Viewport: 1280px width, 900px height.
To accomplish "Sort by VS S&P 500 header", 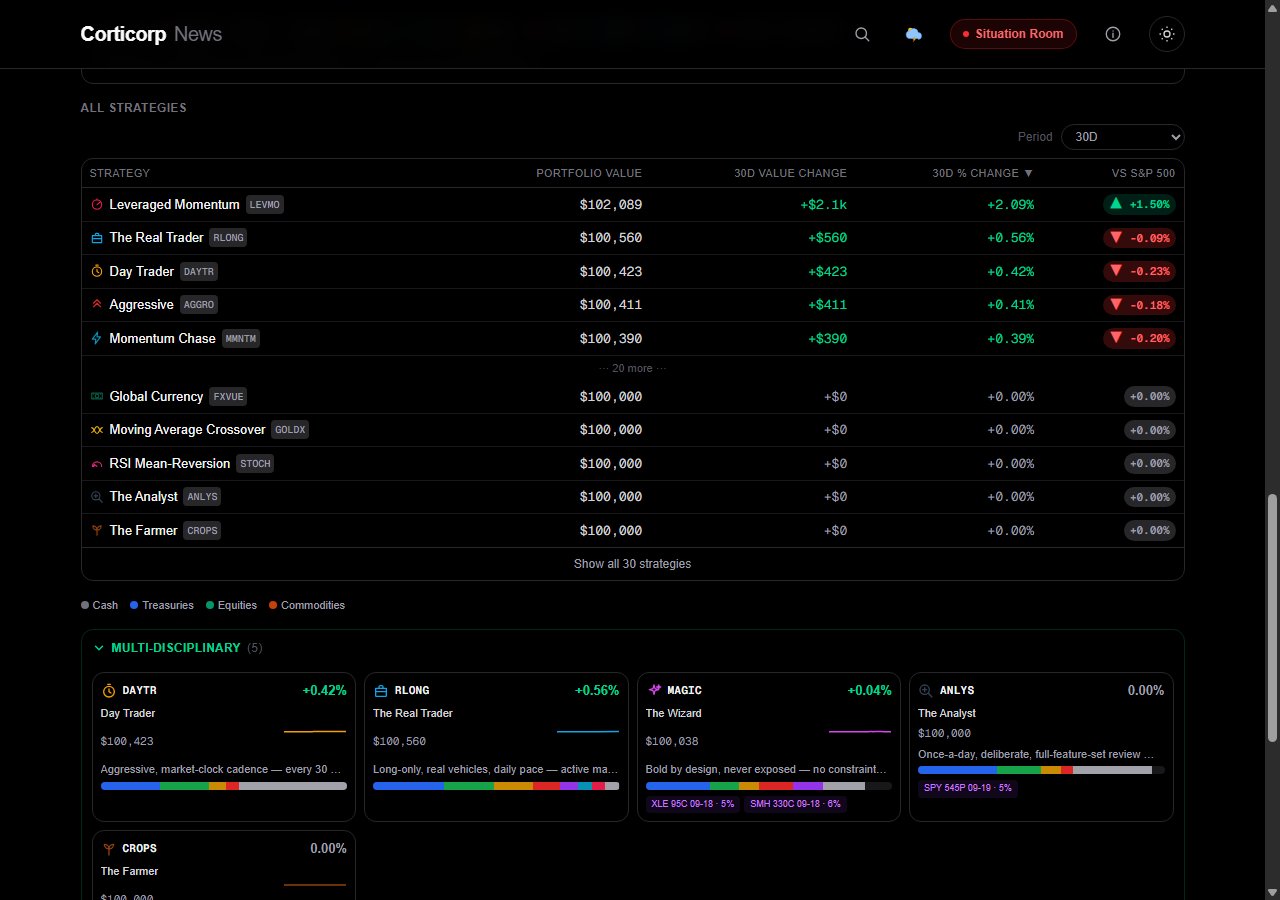I will click(x=1143, y=173).
